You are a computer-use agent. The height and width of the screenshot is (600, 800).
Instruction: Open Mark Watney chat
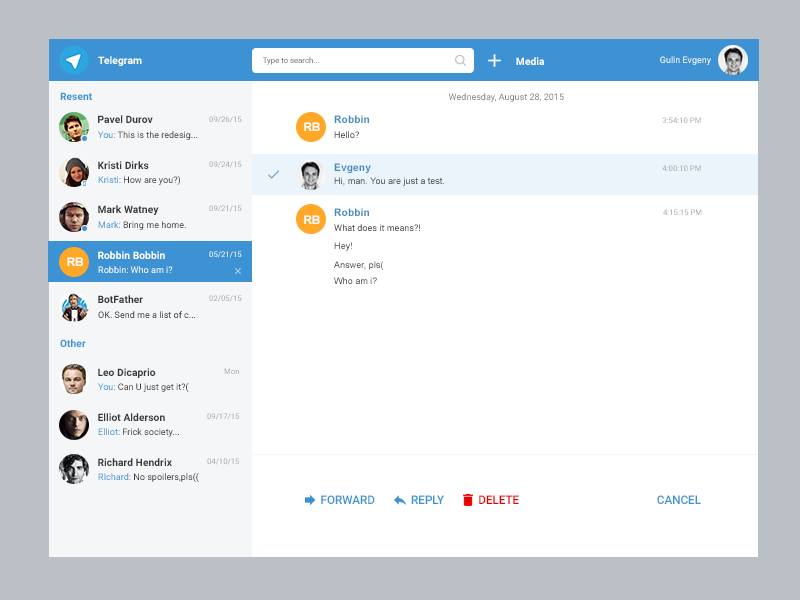tap(151, 217)
